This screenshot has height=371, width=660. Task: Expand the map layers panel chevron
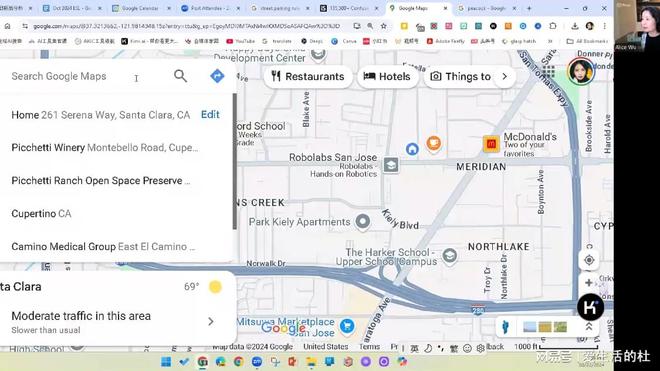(x=588, y=327)
